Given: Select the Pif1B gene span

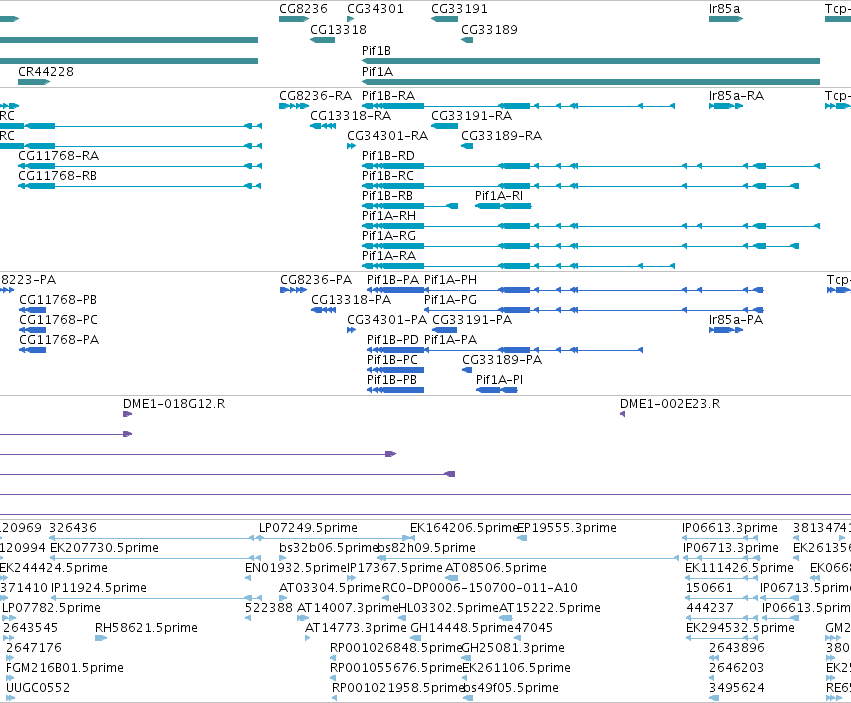Looking at the screenshot, I should coord(591,61).
